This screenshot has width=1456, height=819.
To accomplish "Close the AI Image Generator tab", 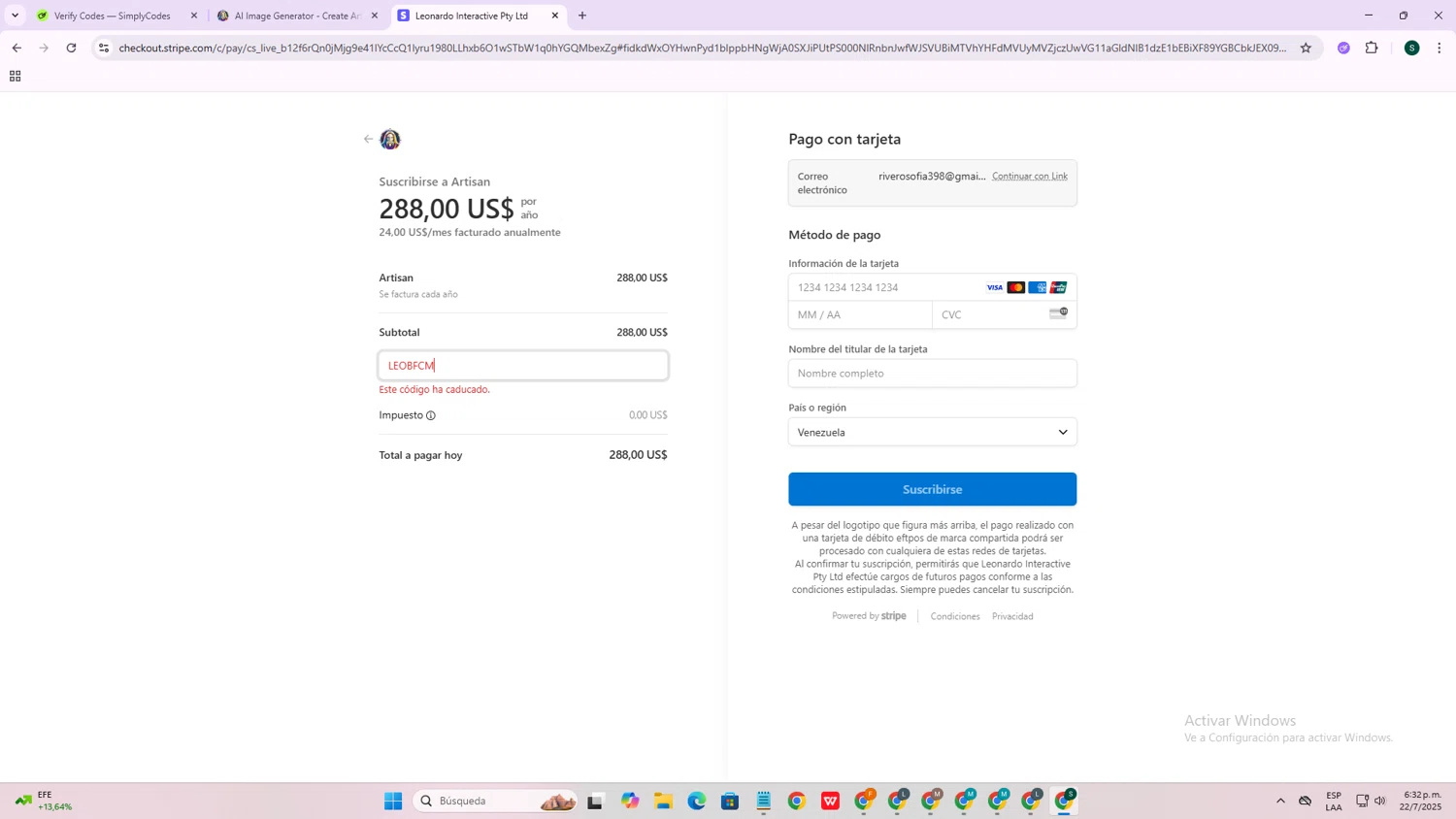I will pos(375,16).
